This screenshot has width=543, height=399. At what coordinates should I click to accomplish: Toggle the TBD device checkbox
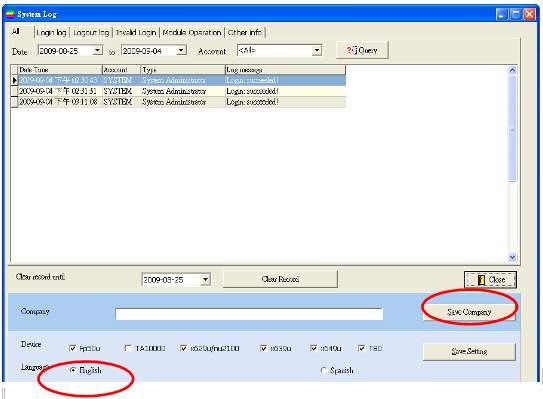(362, 348)
